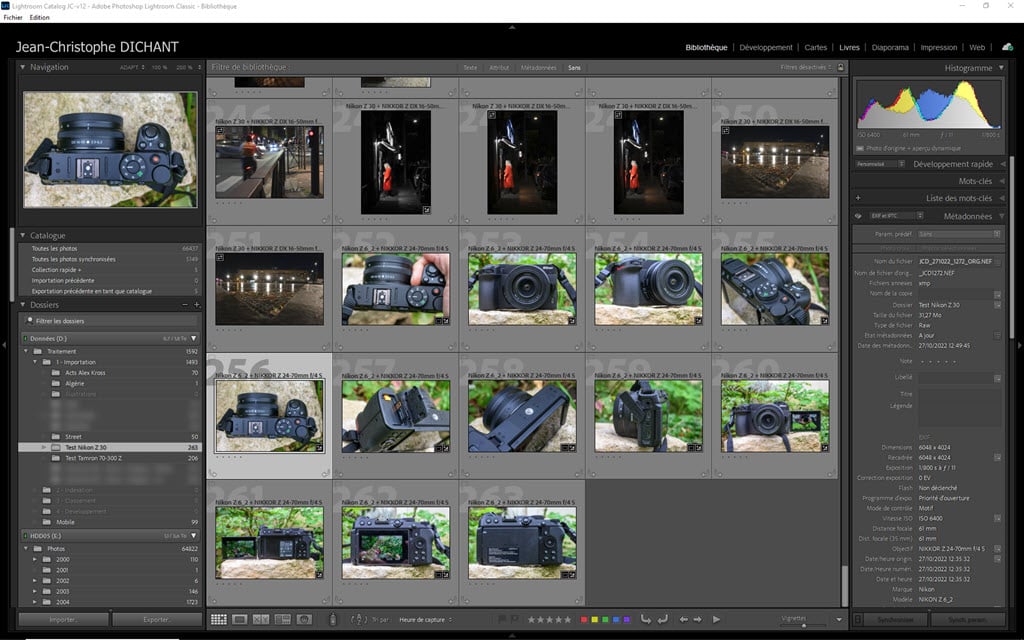Switch to Grid view in the toolbar
This screenshot has width=1024, height=640.
pyautogui.click(x=219, y=619)
